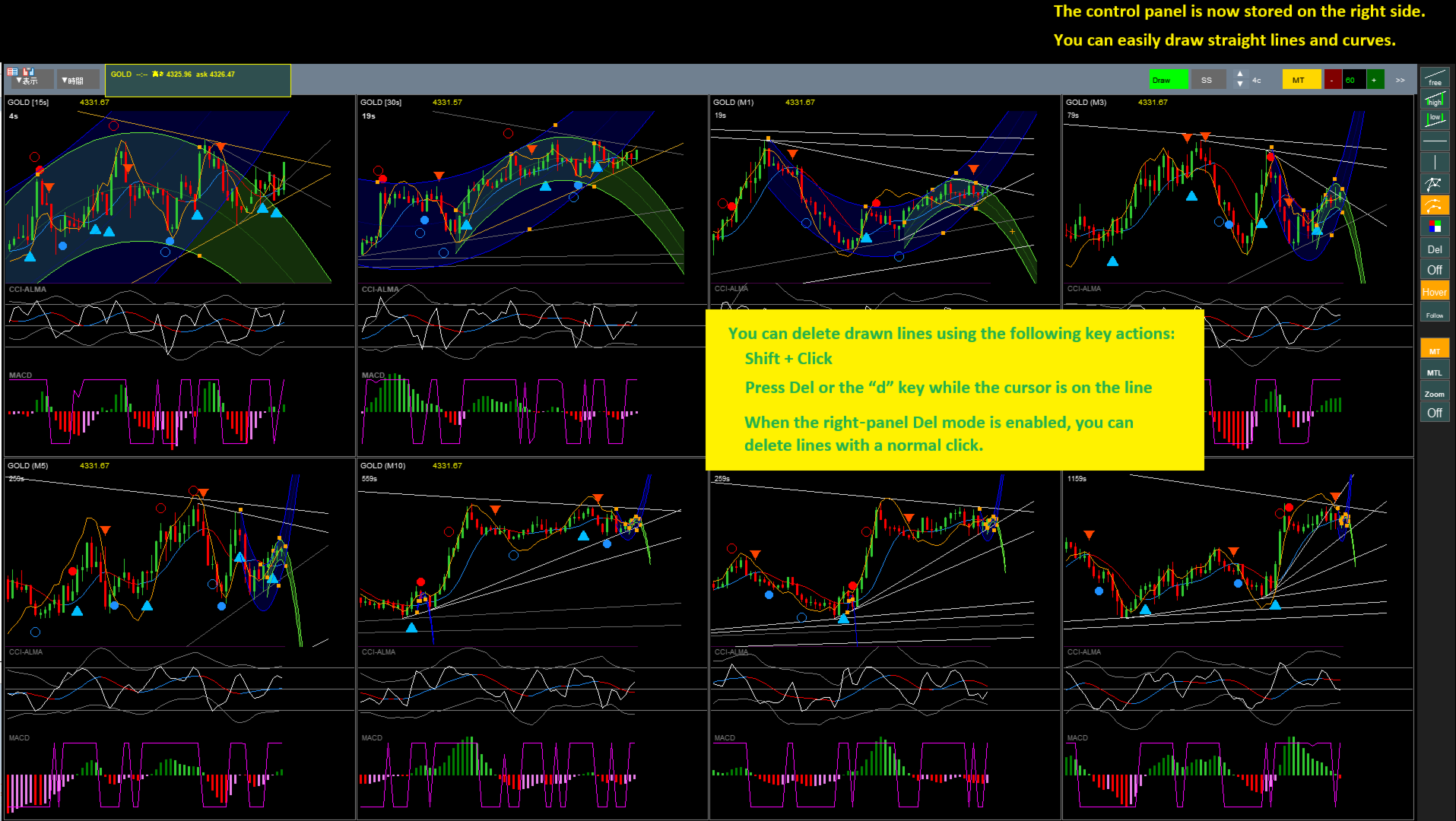Open the 時間 time dropdown
Viewport: 1456px width, 821px height.
[78, 80]
